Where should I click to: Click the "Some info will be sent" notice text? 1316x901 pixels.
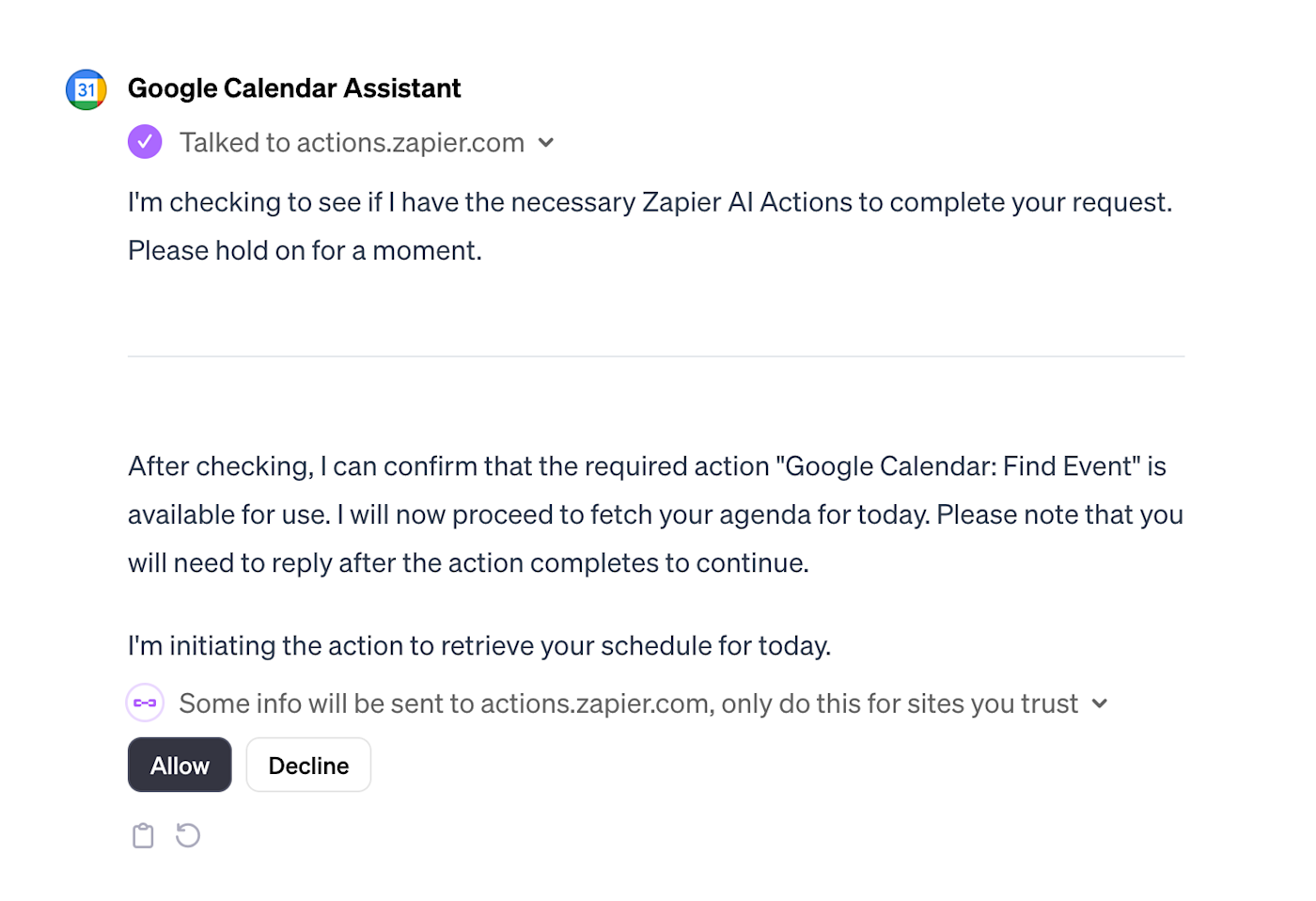point(628,703)
